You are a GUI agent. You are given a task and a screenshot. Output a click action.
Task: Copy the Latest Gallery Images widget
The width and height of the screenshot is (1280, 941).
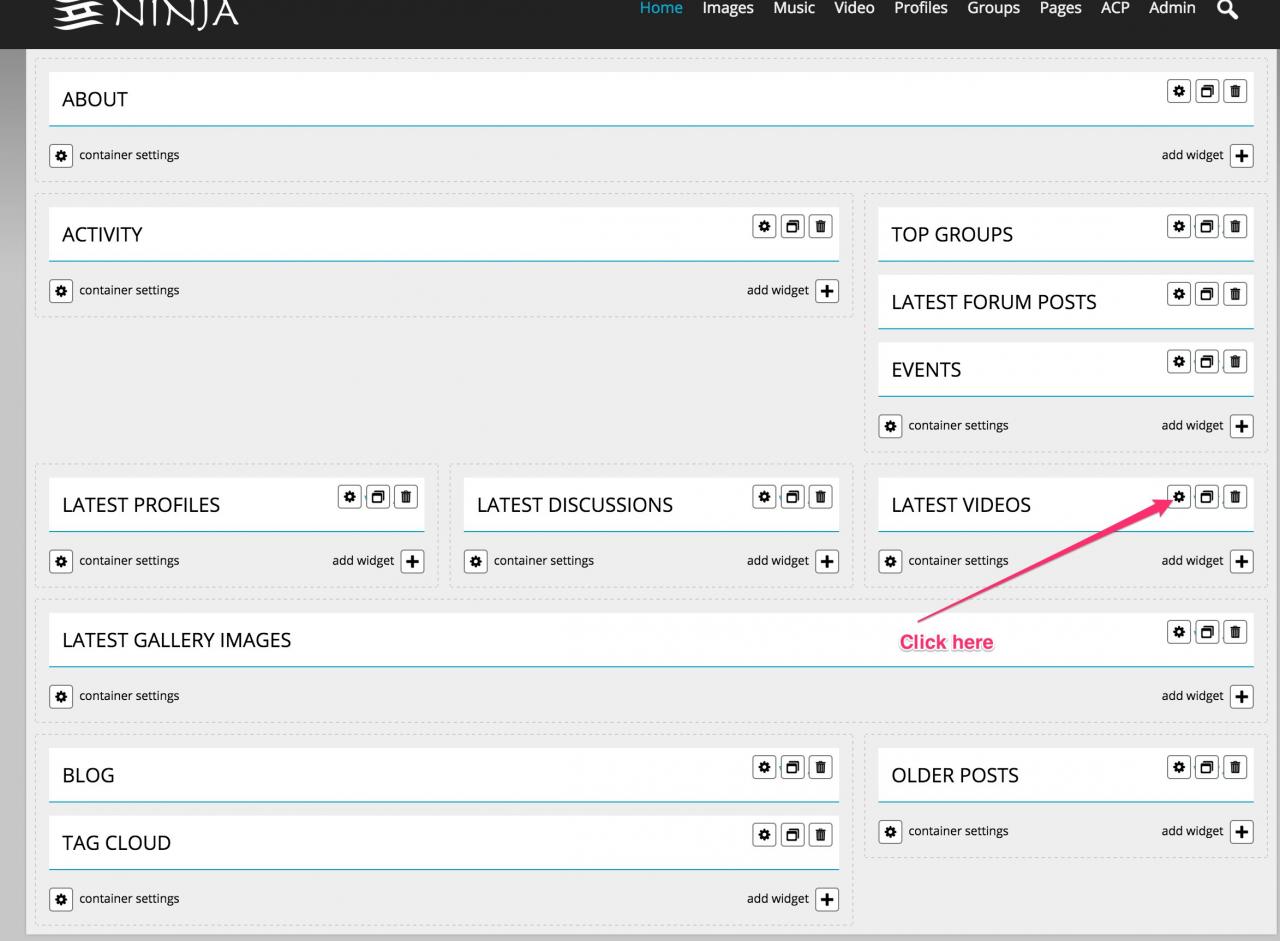(x=1208, y=631)
